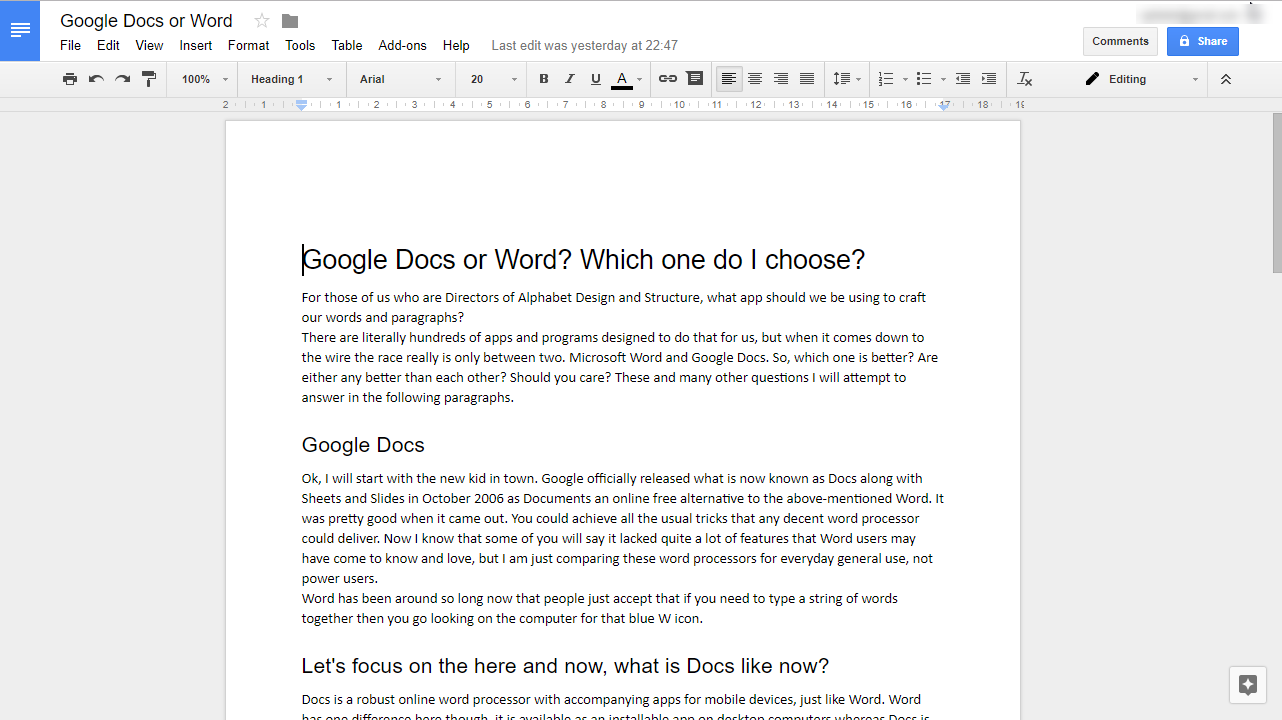Toggle bold formatting

tap(544, 79)
